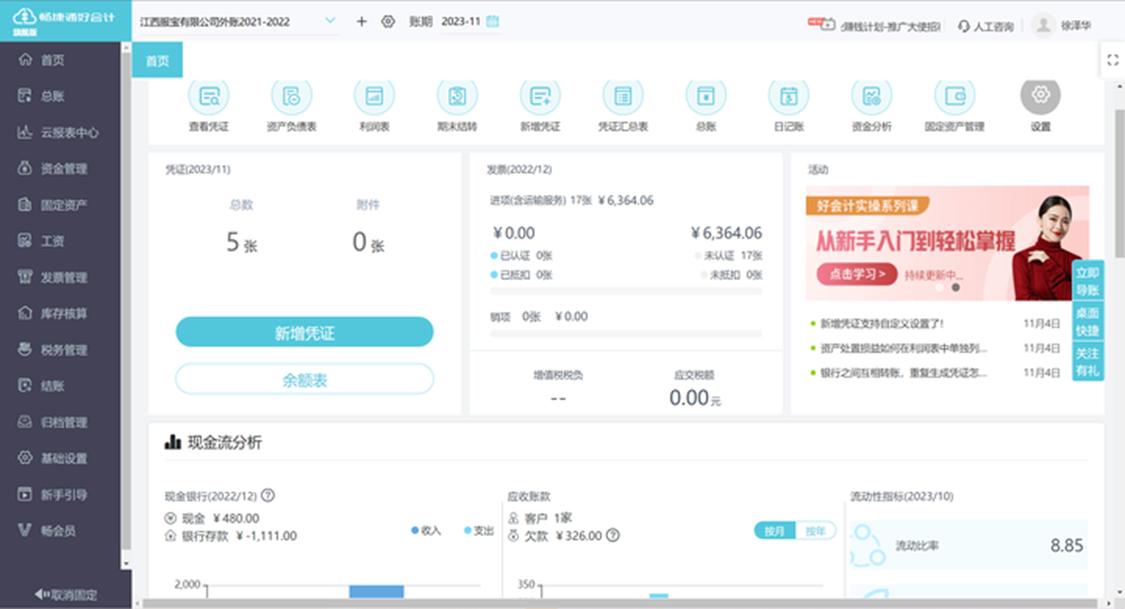Open 余额表 via the button
The height and width of the screenshot is (609, 1125).
[x=305, y=378]
